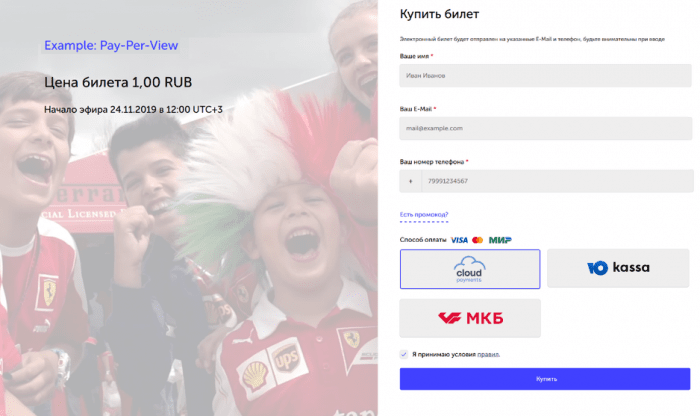This screenshot has width=700, height=416.
Task: Focus the 'Ваш E-Mail' input field
Action: coord(546,128)
